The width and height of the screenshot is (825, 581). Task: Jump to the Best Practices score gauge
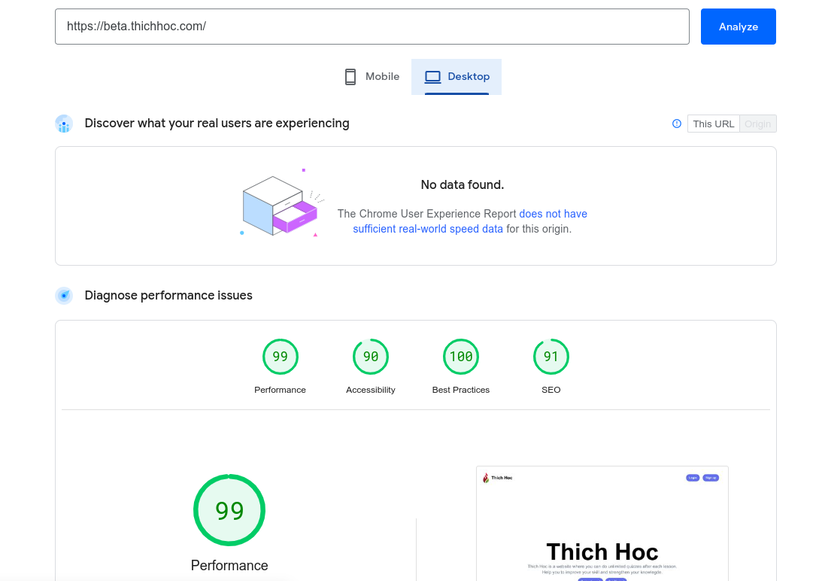[x=461, y=357]
